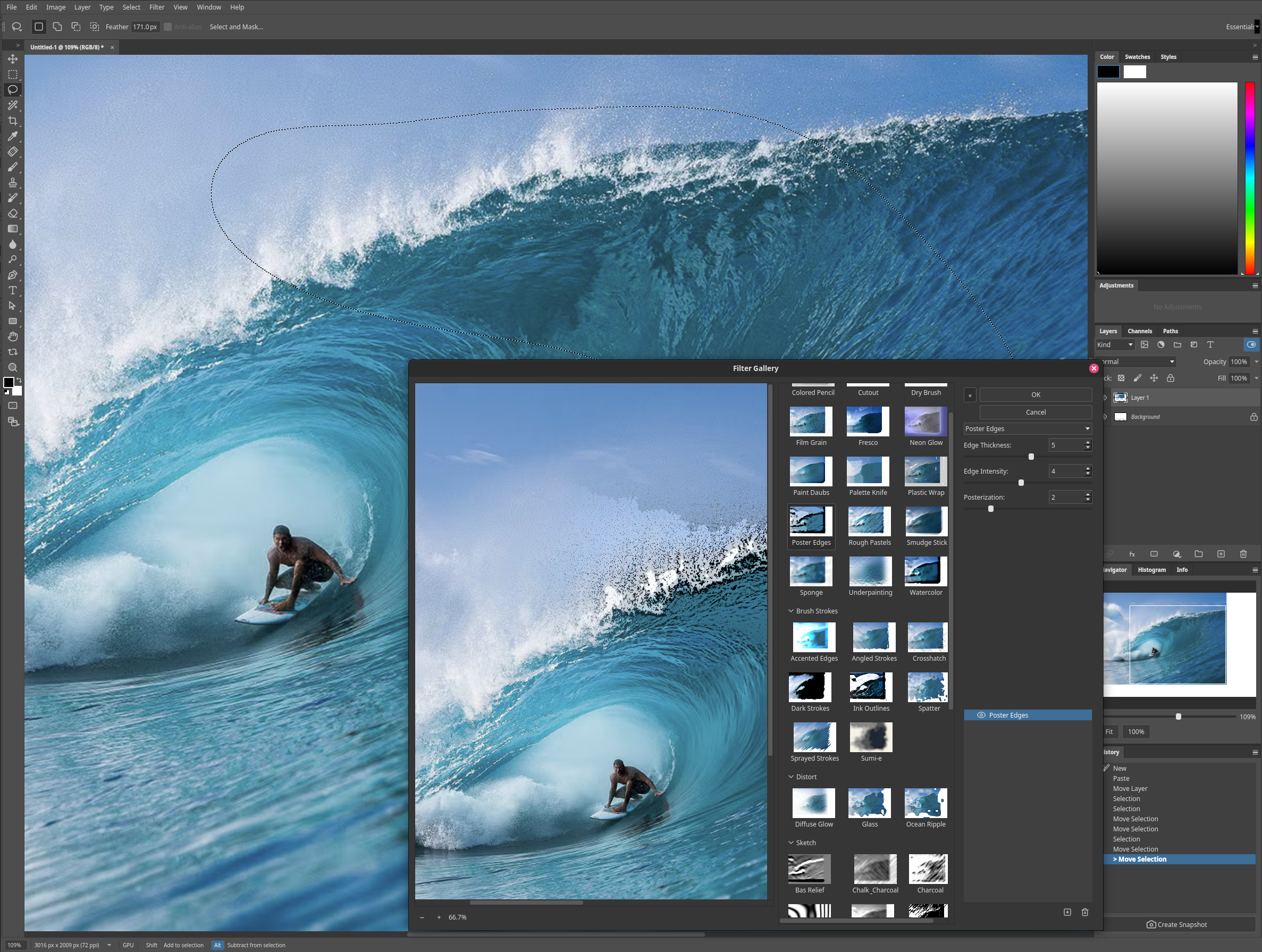This screenshot has width=1262, height=952.
Task: Select the Eraser tool
Action: tap(13, 213)
